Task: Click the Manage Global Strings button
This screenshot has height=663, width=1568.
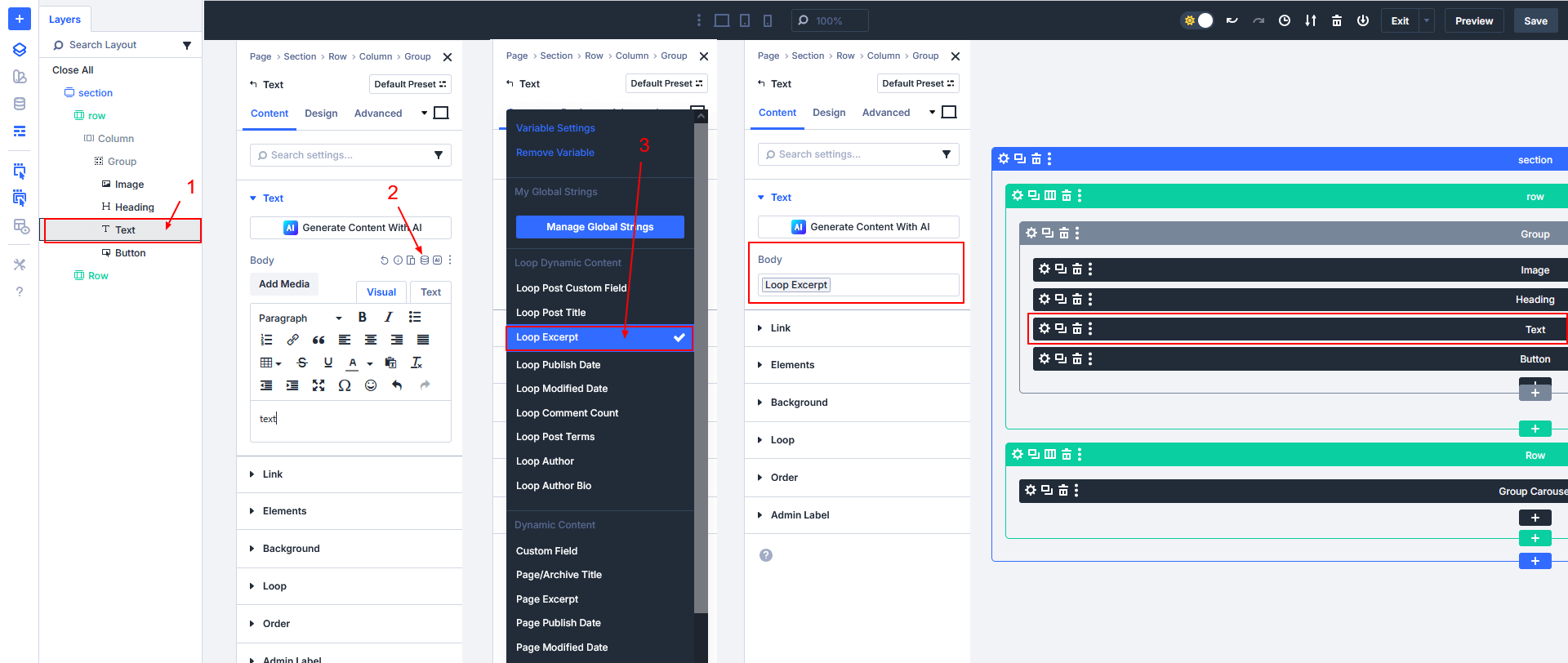Action: (x=599, y=227)
